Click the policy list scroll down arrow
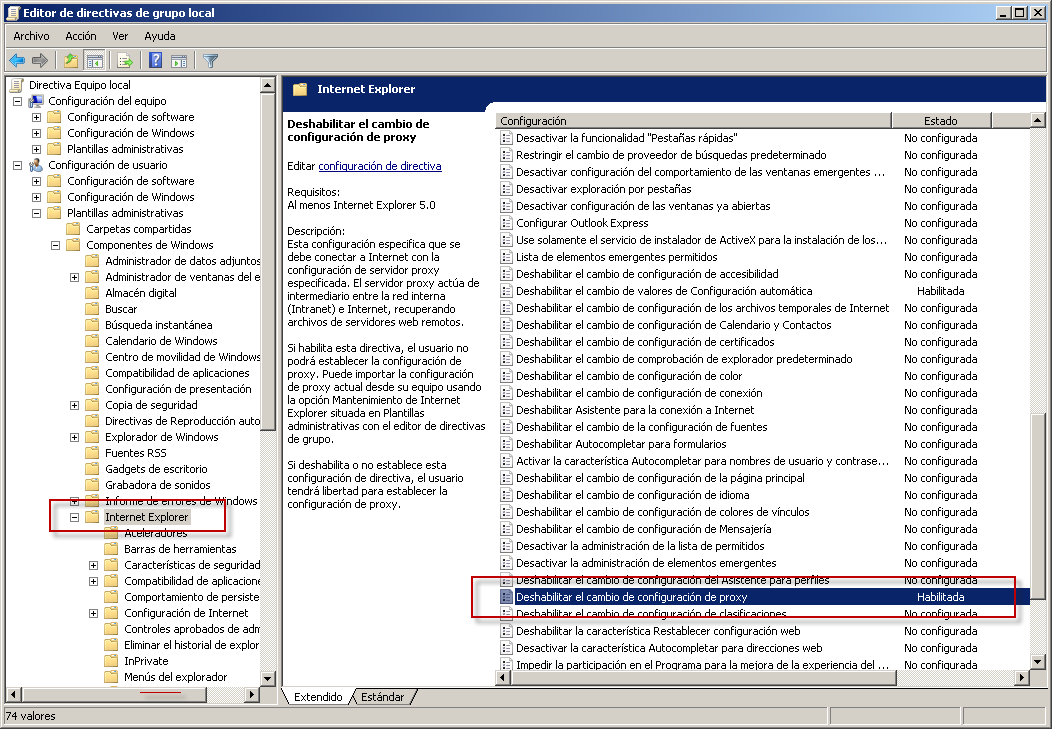This screenshot has width=1052, height=729. pyautogui.click(x=1037, y=663)
